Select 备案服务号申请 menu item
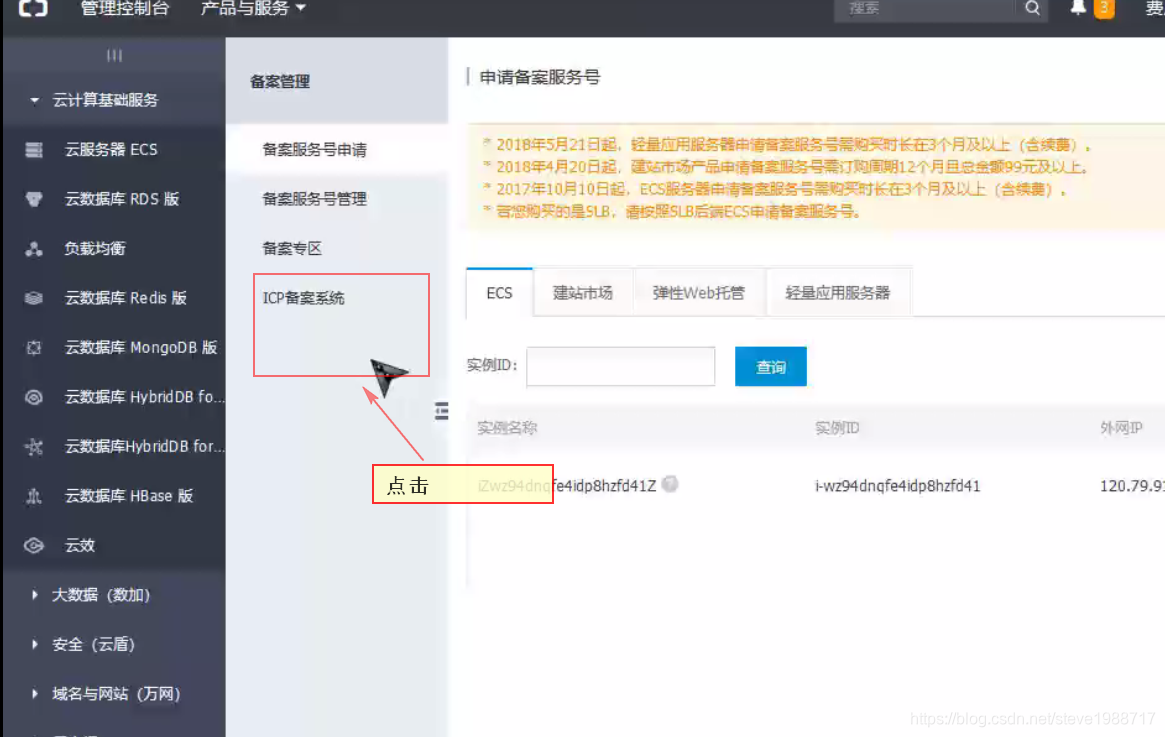1165x737 pixels. (x=314, y=149)
